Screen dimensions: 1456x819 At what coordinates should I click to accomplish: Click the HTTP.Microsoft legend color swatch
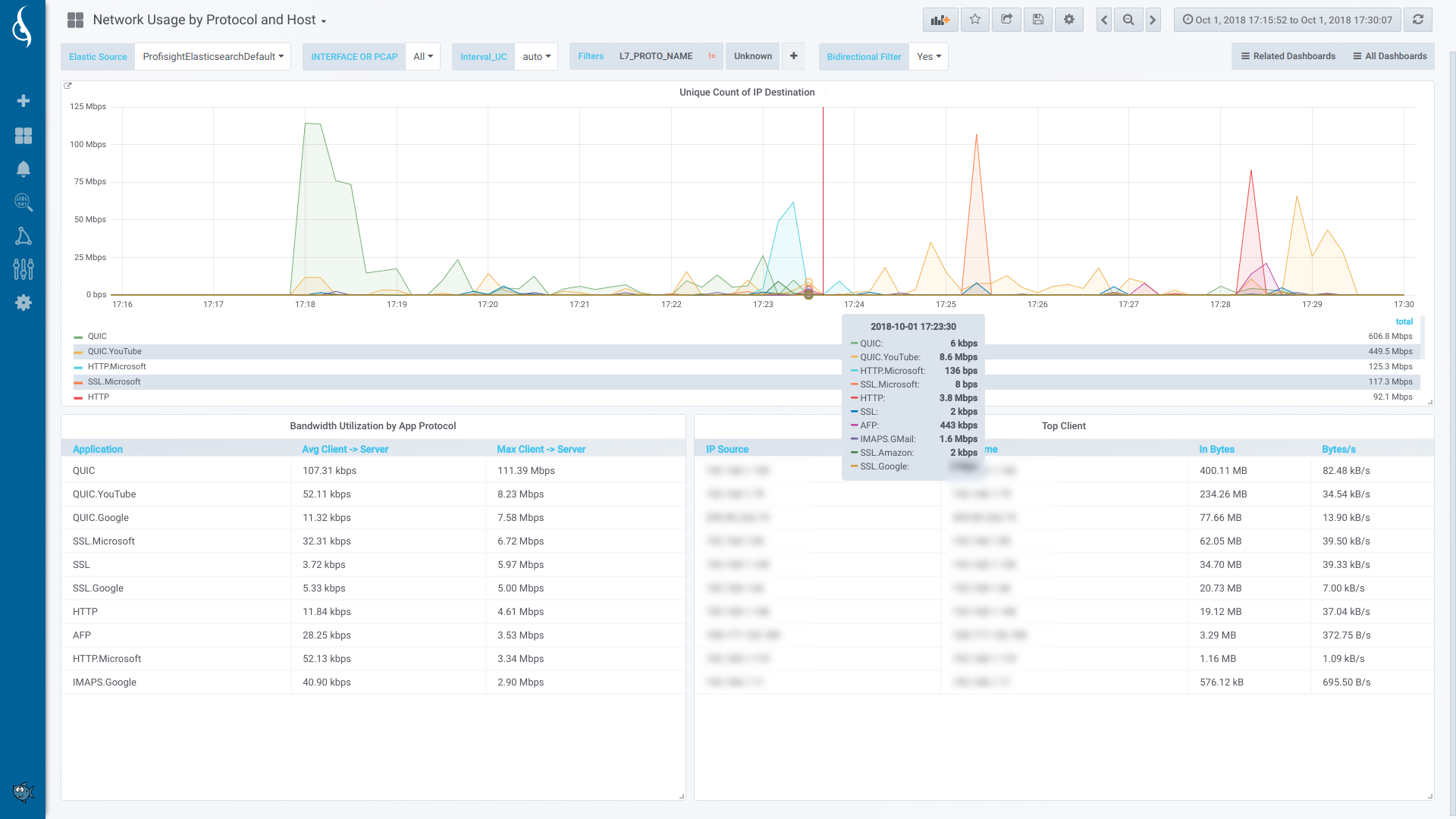(78, 368)
